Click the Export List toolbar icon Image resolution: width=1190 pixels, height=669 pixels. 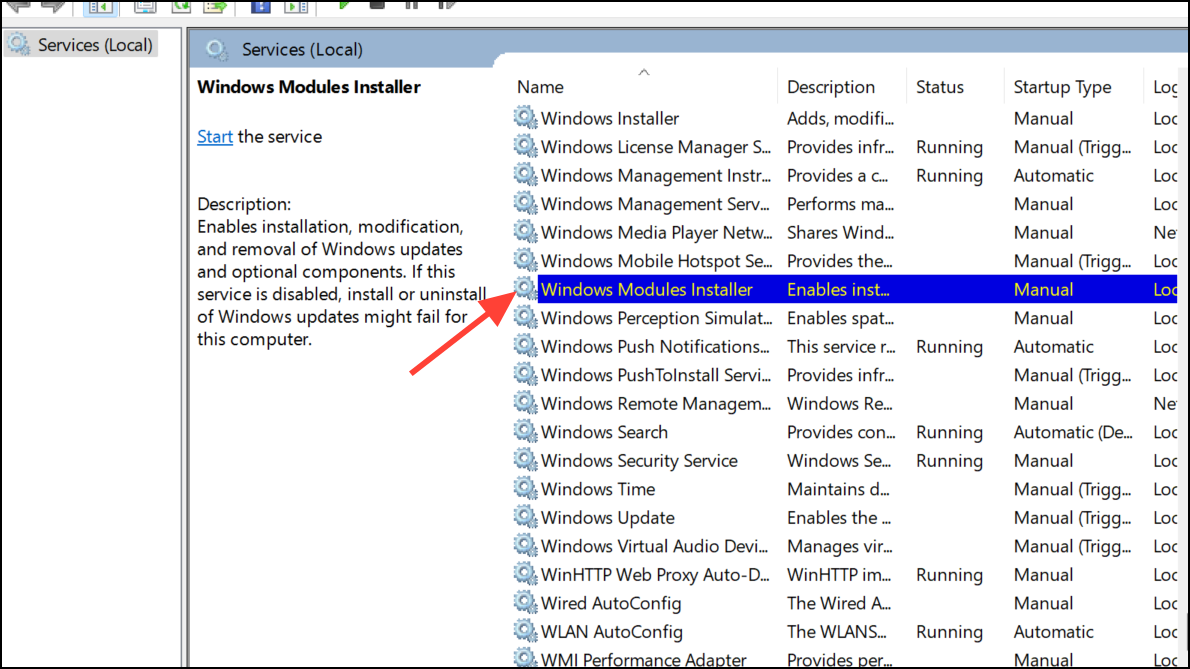(216, 6)
